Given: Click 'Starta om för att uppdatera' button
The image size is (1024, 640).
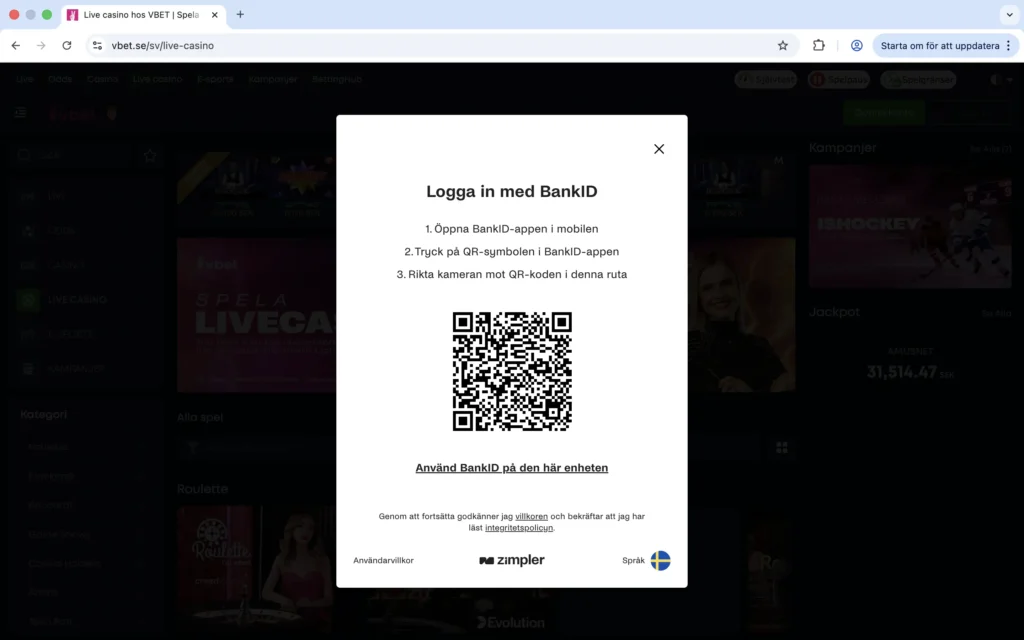Looking at the screenshot, I should (x=938, y=46).
